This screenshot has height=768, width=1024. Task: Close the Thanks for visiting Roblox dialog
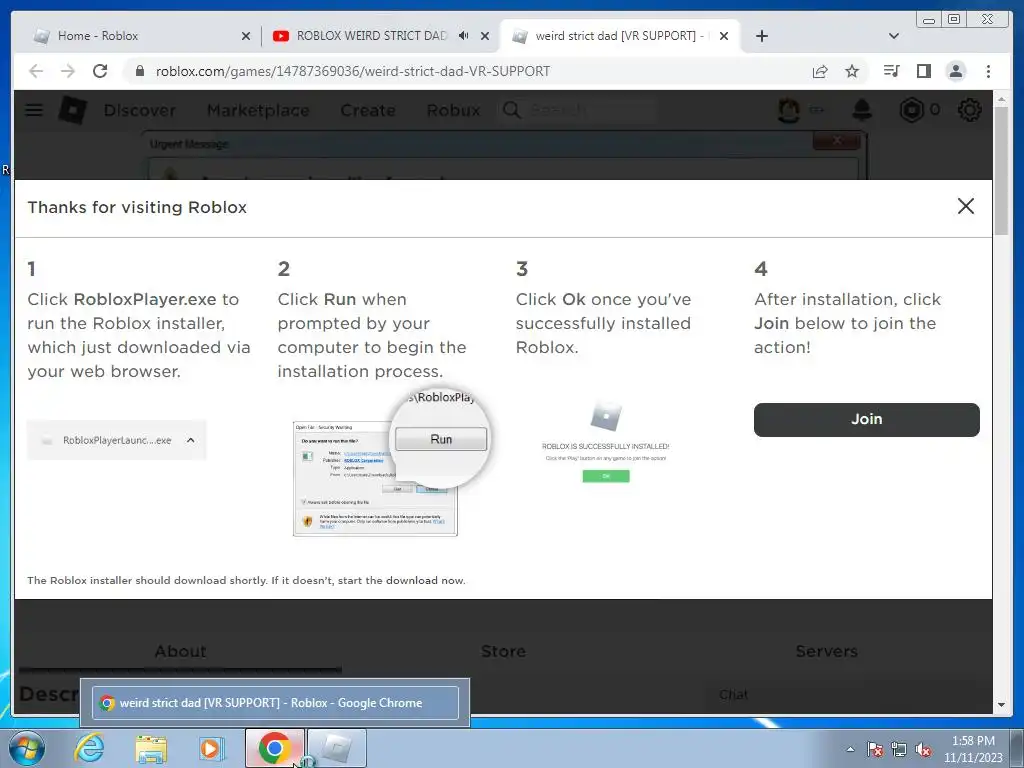coord(965,206)
